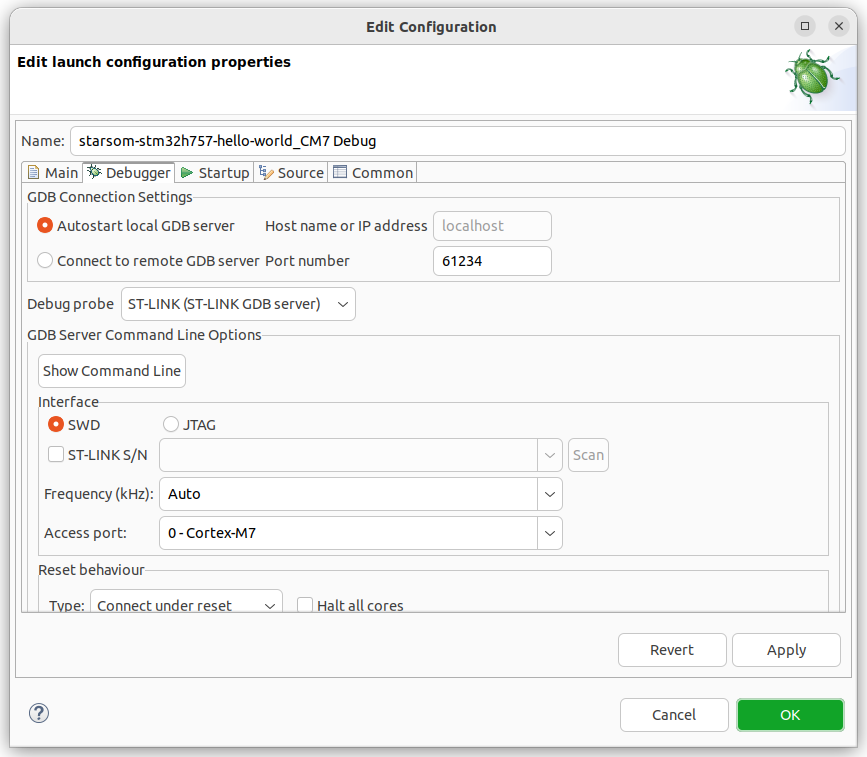Viewport: 867px width, 757px height.
Task: Choose the JTAG interface option
Action: click(x=171, y=425)
